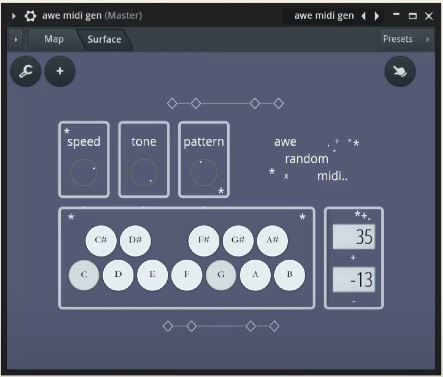
Task: Maximize the awe midi gen window
Action: pos(413,16)
